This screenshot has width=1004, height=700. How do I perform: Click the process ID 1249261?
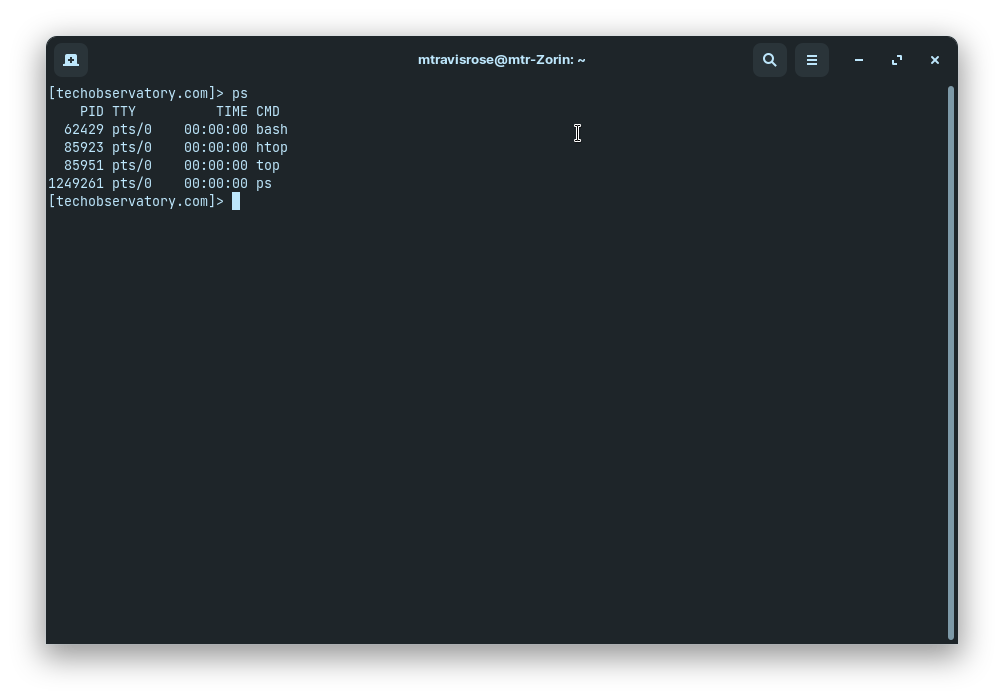76,184
